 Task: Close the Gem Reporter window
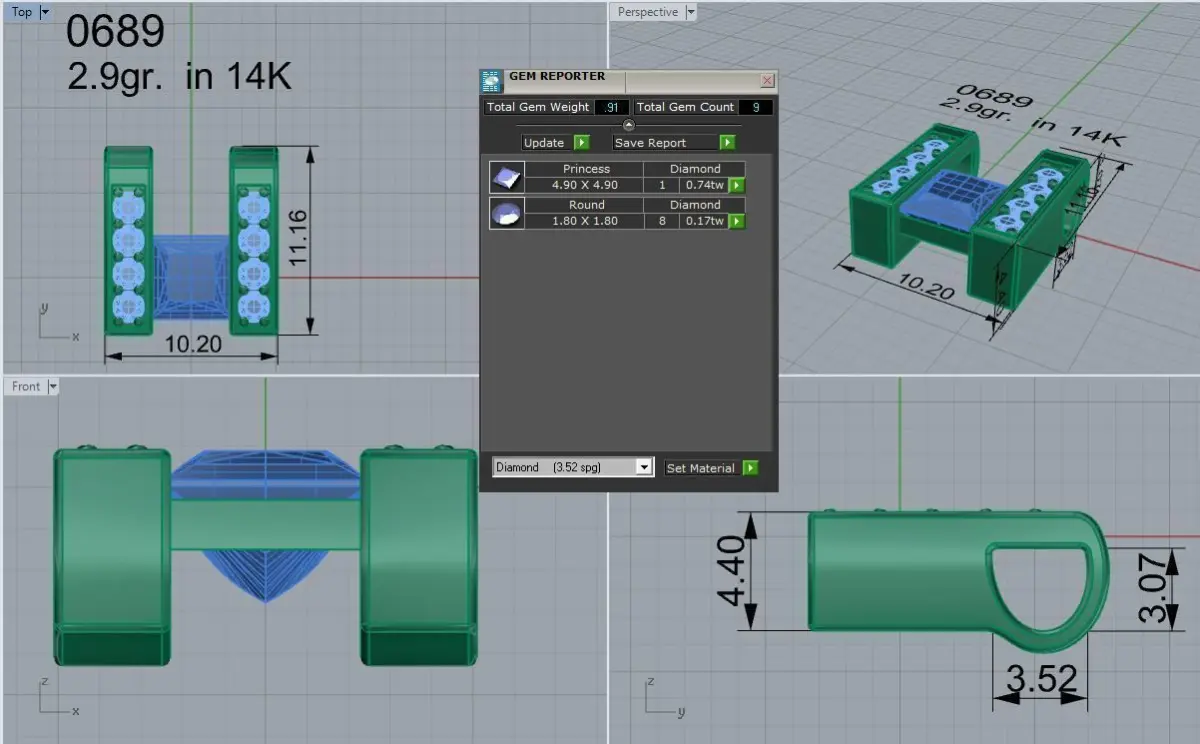767,80
